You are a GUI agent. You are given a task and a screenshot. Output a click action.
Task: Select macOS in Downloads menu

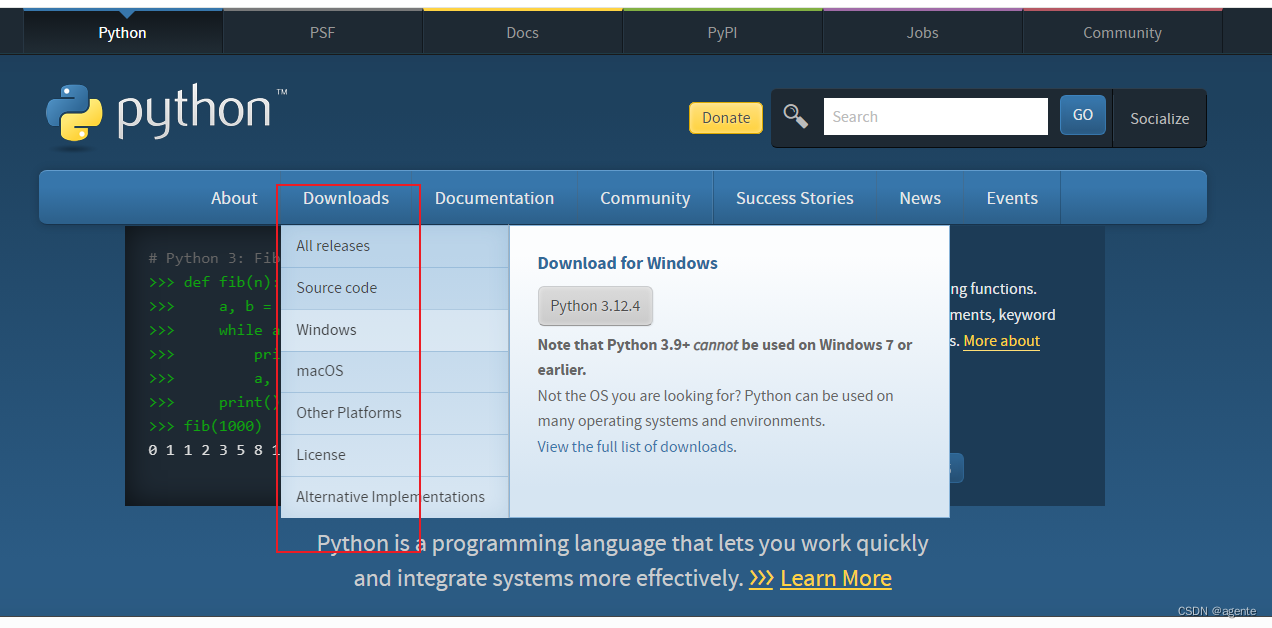(x=395, y=371)
